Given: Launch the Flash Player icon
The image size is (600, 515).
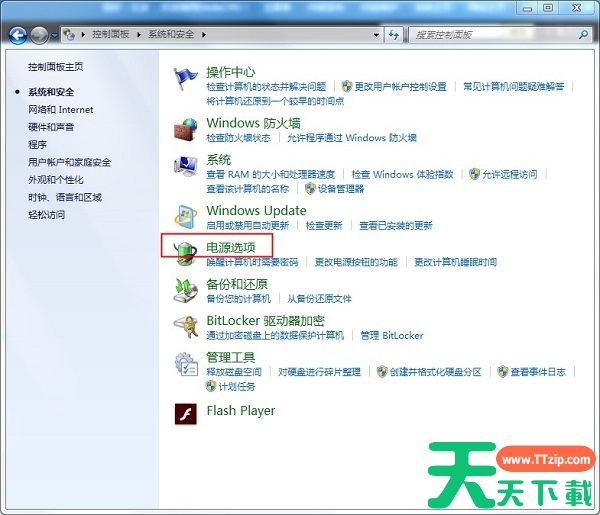Looking at the screenshot, I should click(186, 412).
